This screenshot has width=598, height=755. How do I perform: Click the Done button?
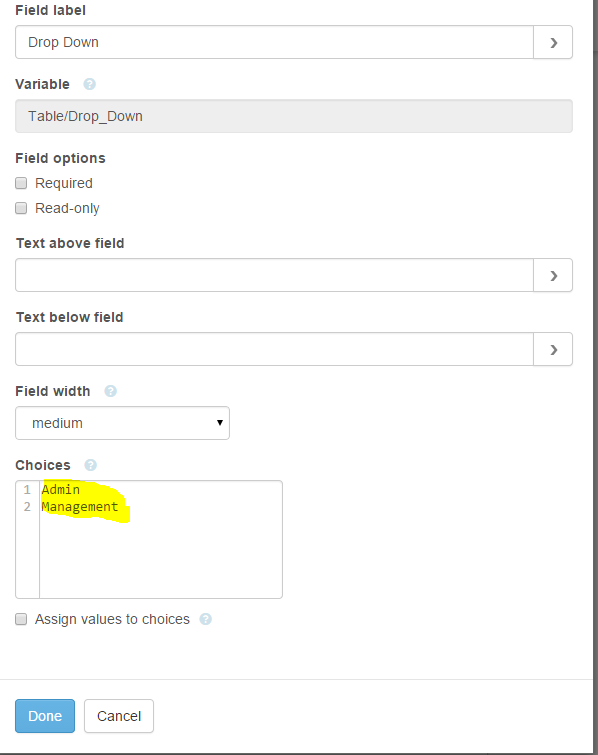45,716
